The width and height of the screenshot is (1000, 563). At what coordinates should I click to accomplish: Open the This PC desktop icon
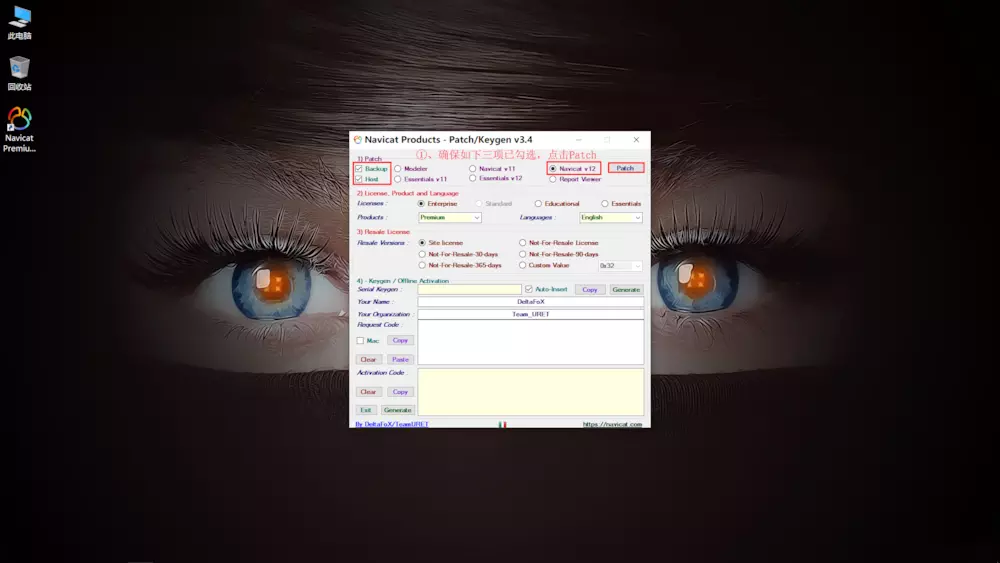(20, 22)
